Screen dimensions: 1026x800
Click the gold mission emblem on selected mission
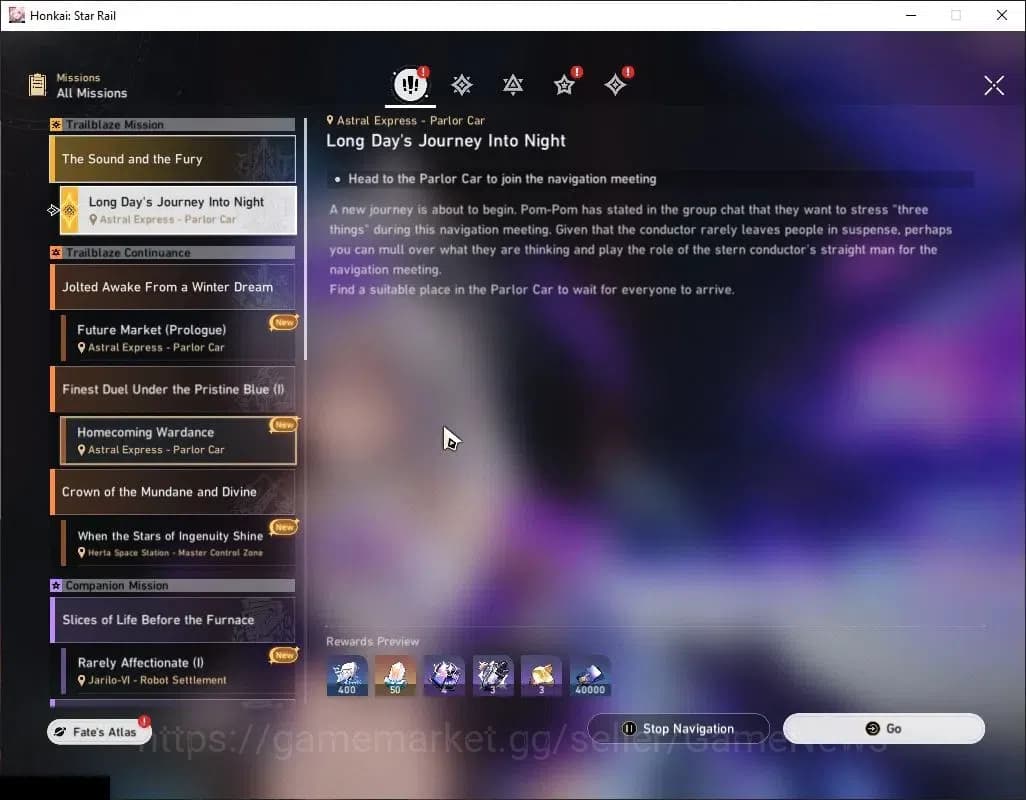69,210
